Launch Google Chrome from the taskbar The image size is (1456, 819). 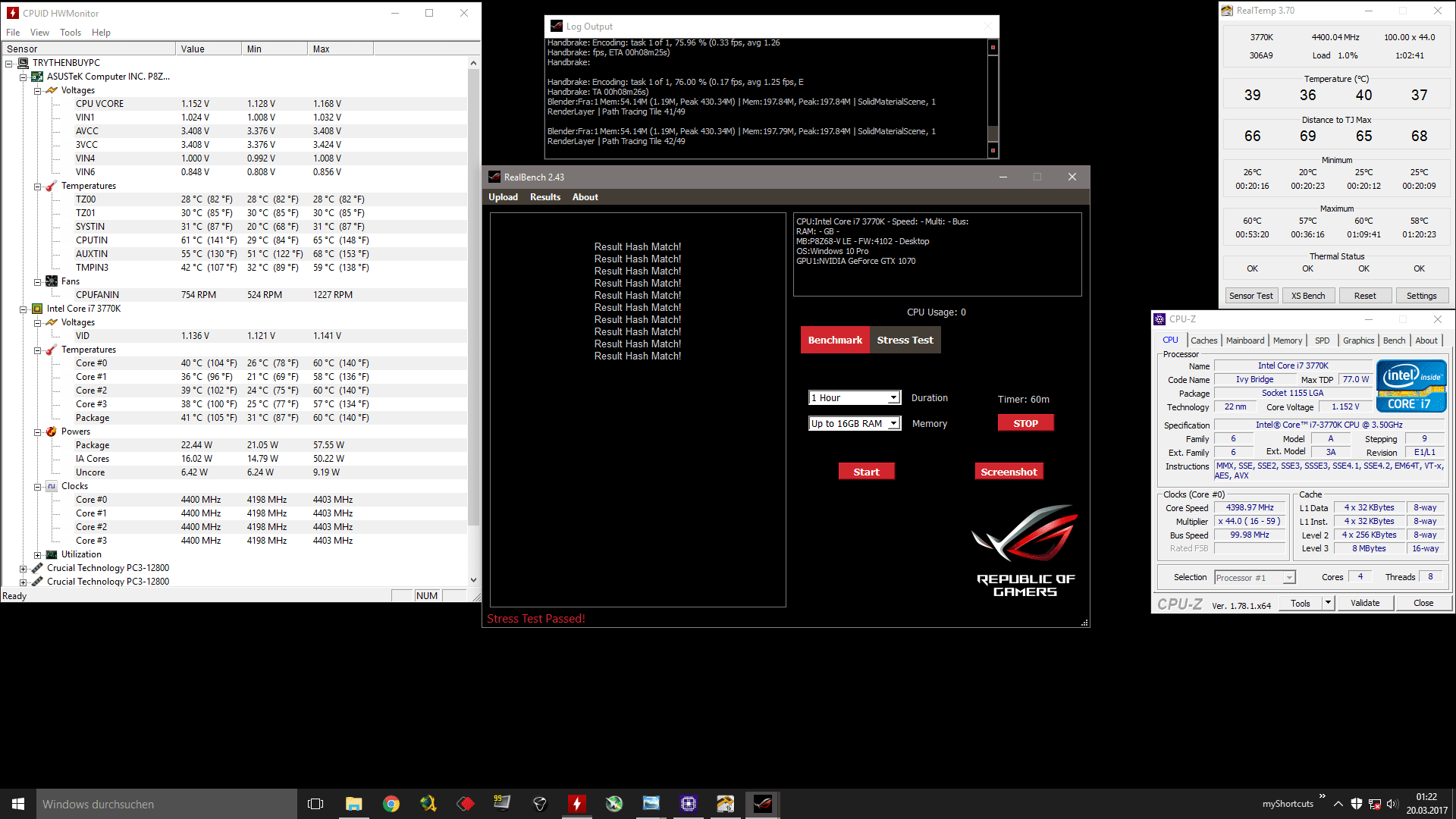click(391, 804)
